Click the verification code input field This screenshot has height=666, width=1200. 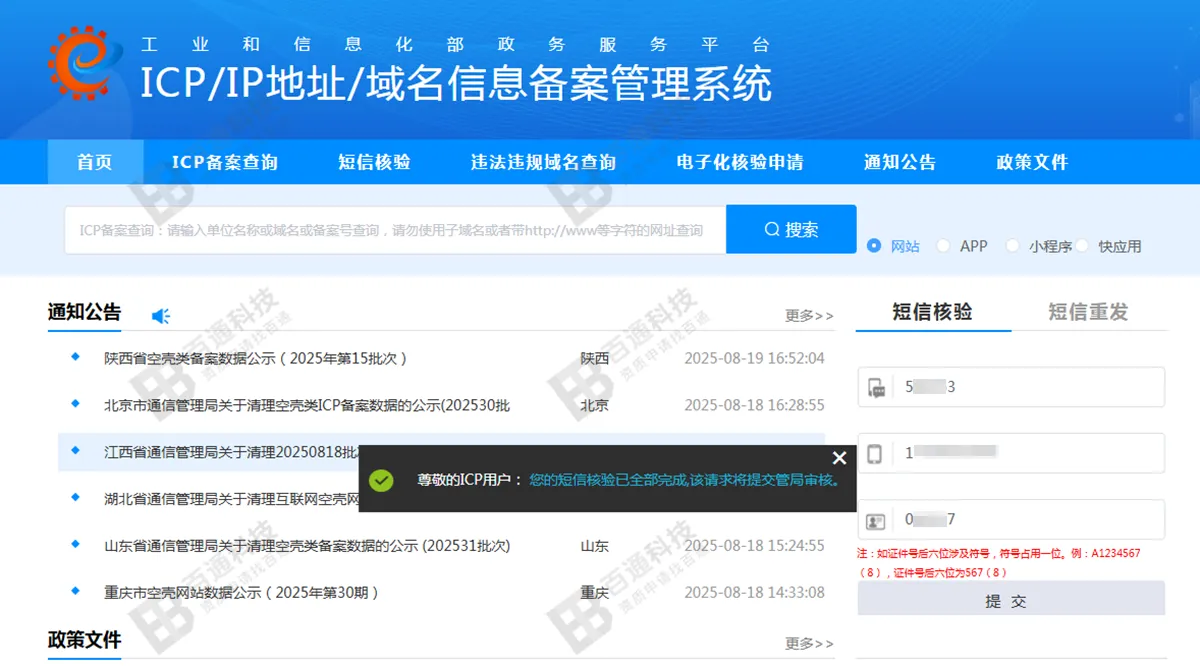click(x=1011, y=387)
